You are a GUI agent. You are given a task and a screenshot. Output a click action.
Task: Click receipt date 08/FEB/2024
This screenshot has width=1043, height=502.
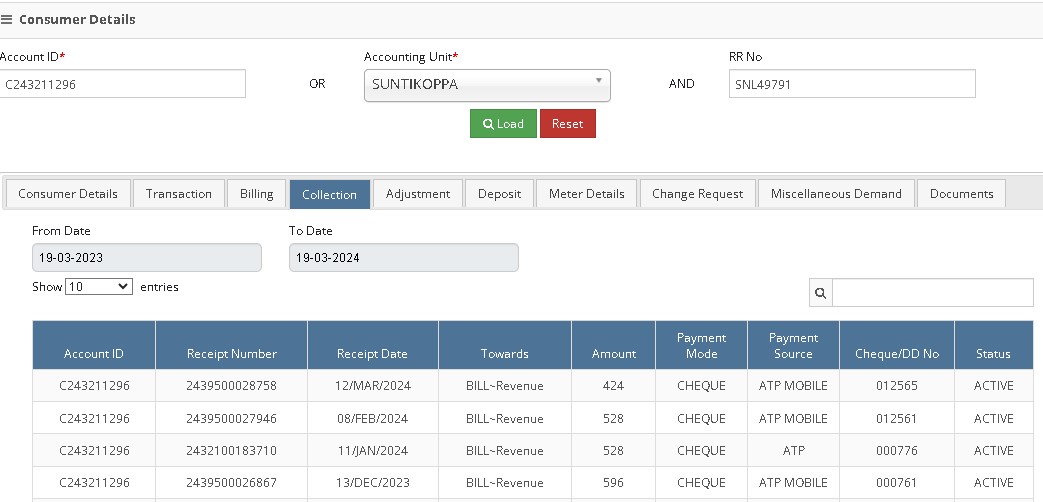point(372,418)
